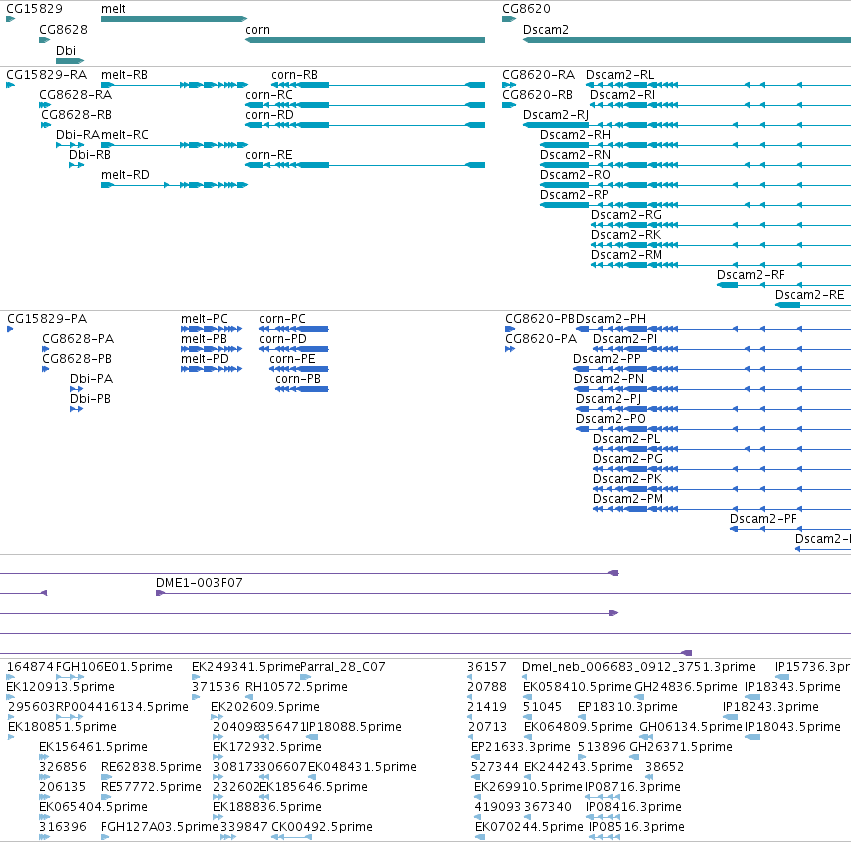Click the 'CG8628' gene label
The width and height of the screenshot is (851, 842).
(x=63, y=29)
